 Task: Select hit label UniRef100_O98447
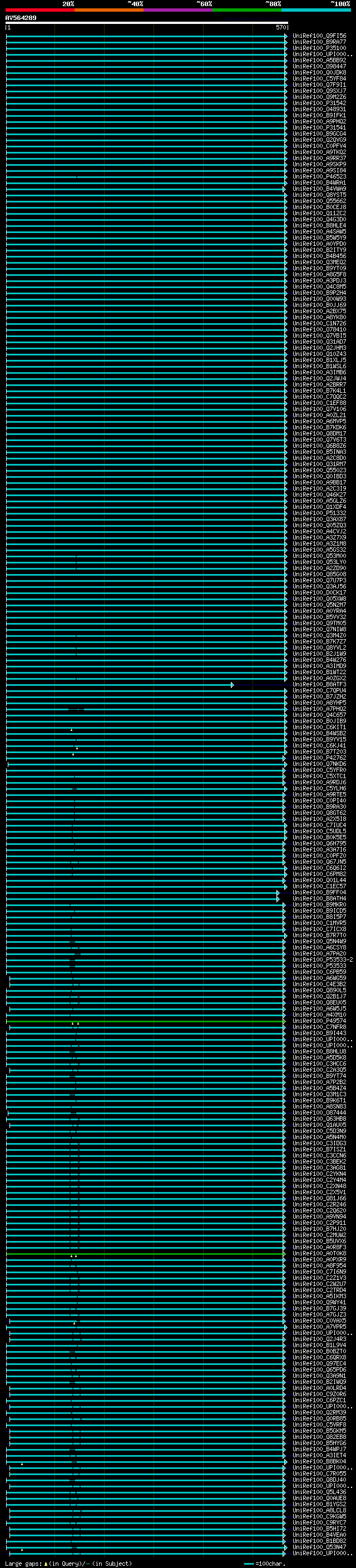319,66
